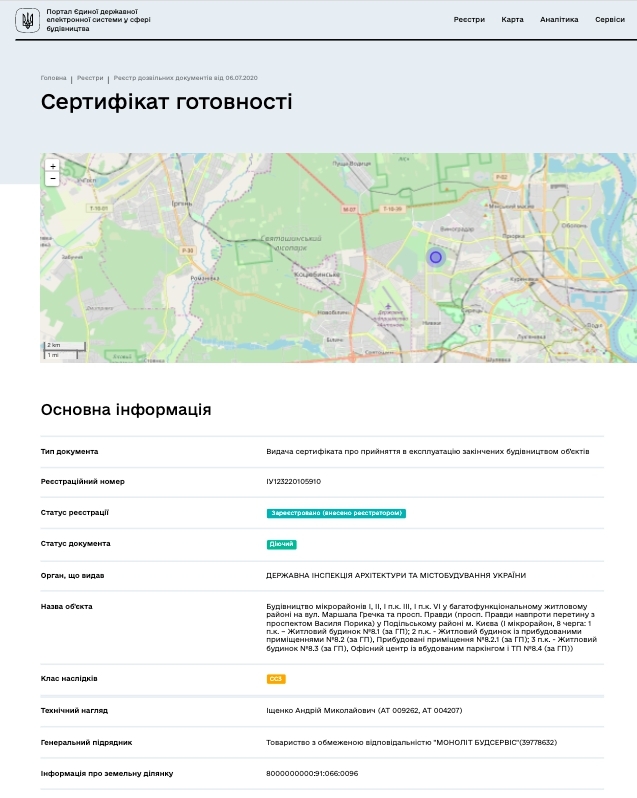This screenshot has height=798, width=637.
Task: Click the blue location marker on map
Action: tap(435, 258)
